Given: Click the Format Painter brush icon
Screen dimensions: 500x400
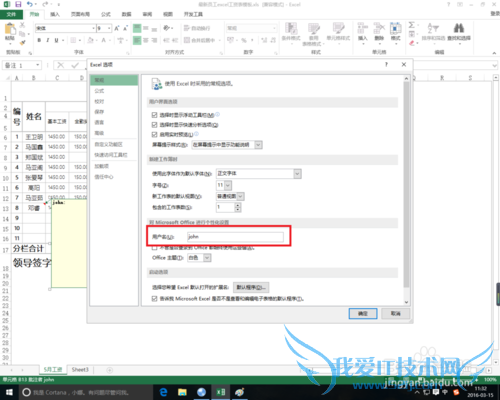Looking at the screenshot, I should (x=22, y=43).
